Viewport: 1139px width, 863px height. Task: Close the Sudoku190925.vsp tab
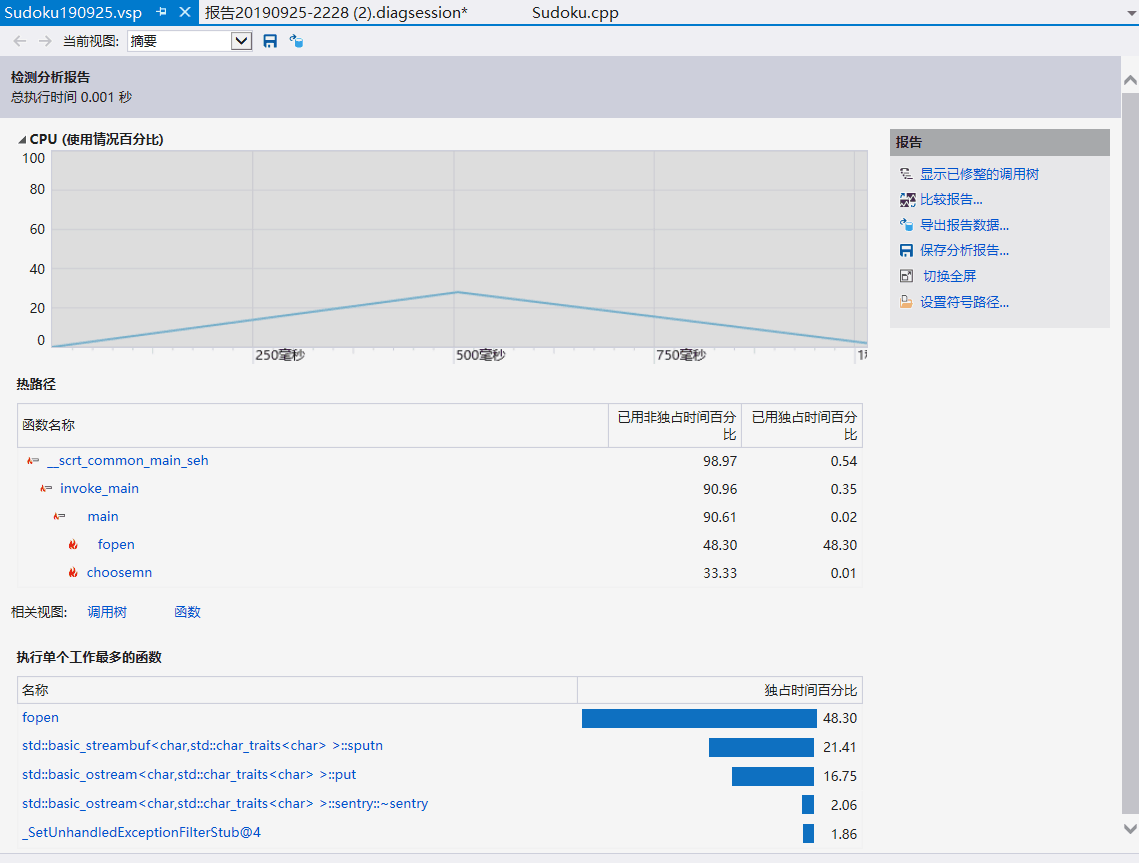pos(184,13)
